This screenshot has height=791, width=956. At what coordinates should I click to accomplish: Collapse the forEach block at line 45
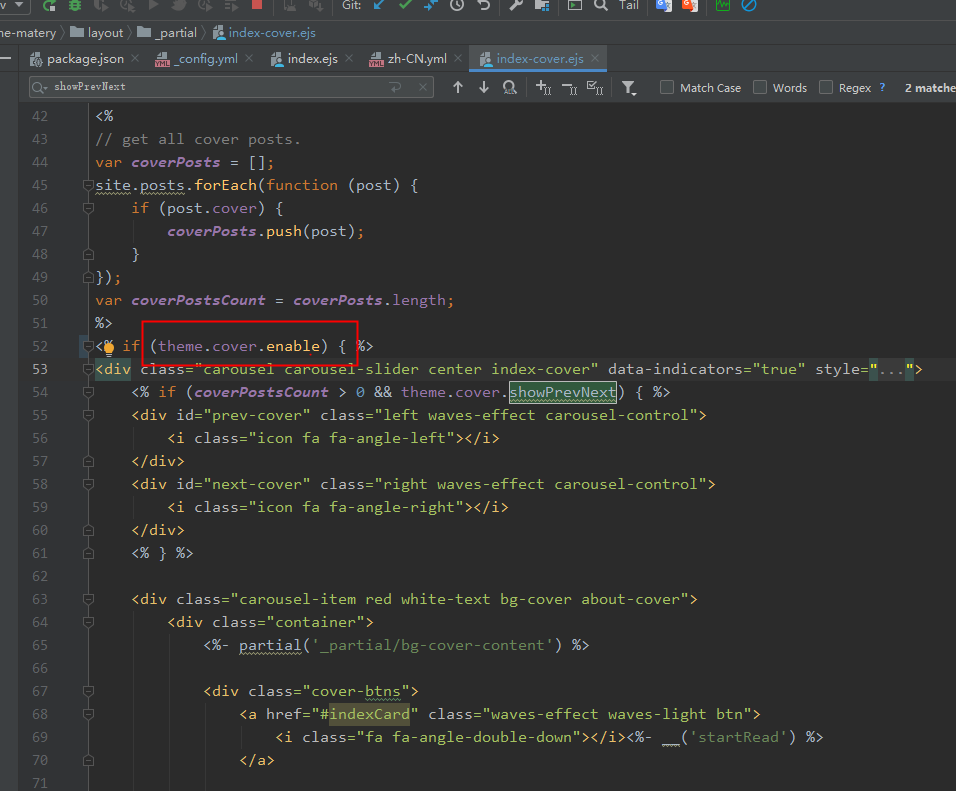(x=88, y=185)
